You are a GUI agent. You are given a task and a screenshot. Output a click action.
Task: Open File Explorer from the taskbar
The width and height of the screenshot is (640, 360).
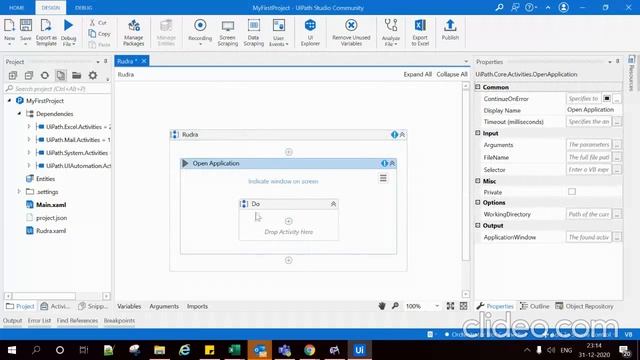[x=159, y=350]
